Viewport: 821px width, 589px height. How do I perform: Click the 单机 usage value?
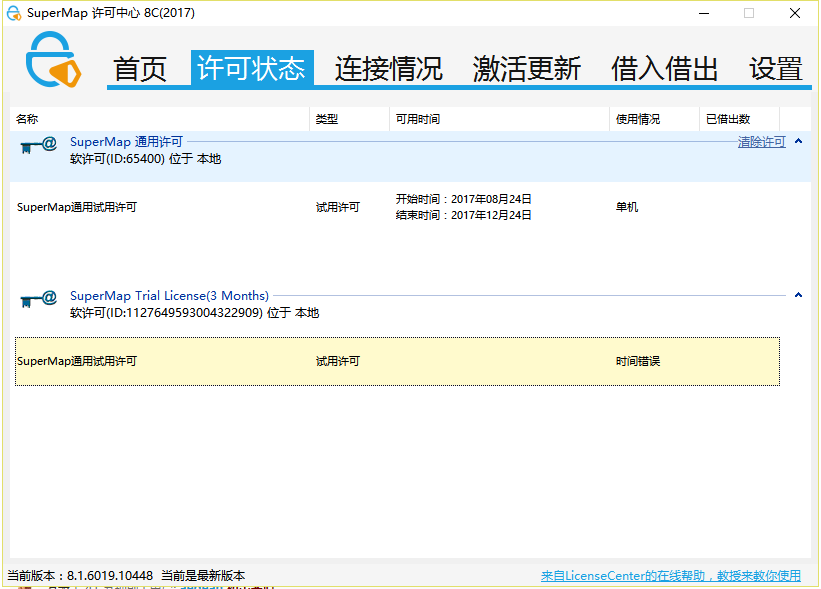coord(627,207)
